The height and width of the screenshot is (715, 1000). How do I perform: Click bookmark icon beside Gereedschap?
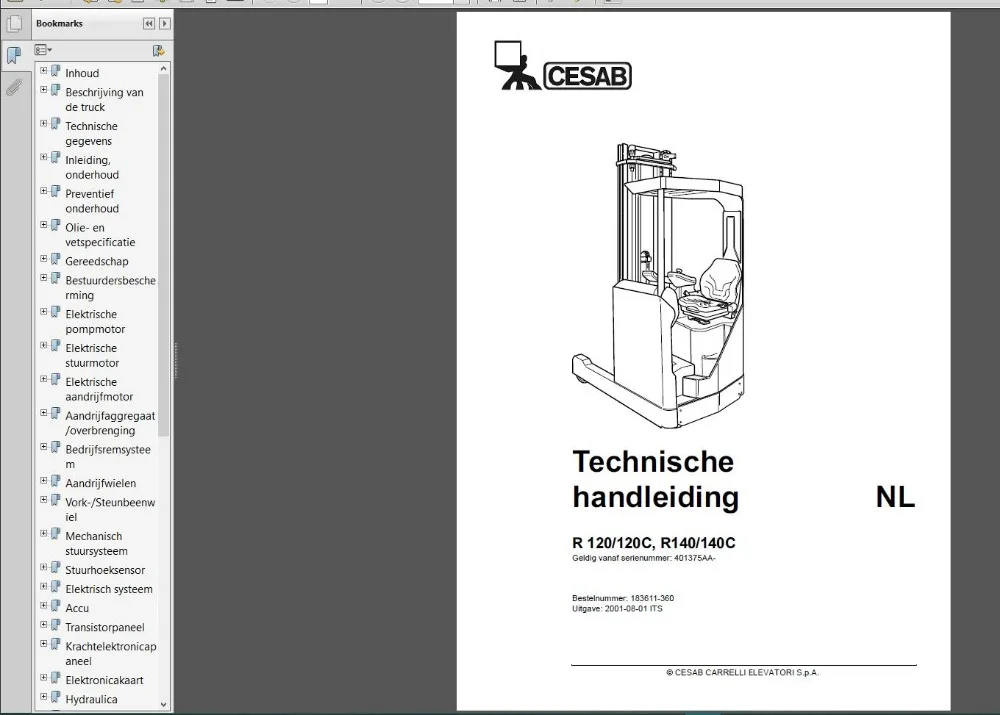pyautogui.click(x=55, y=259)
